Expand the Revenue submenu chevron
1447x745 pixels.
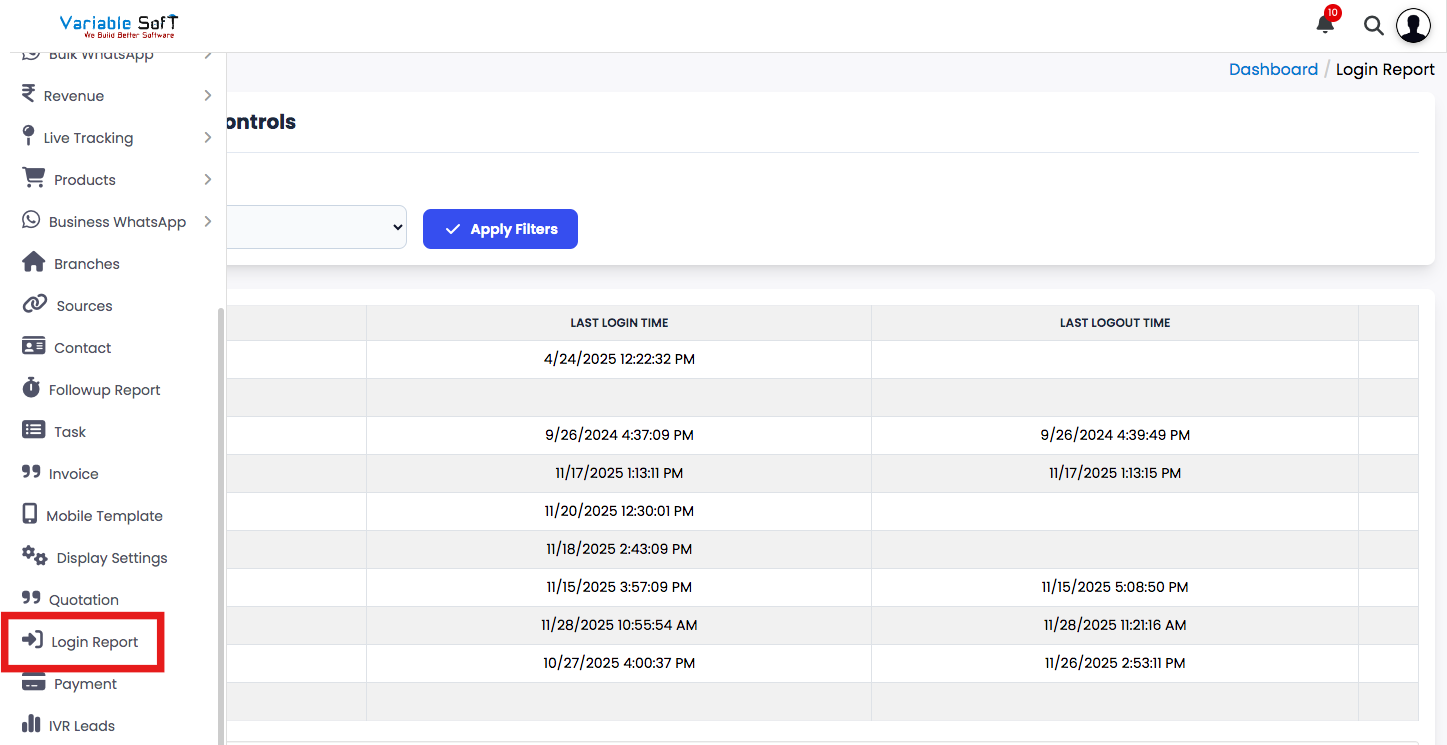[207, 96]
